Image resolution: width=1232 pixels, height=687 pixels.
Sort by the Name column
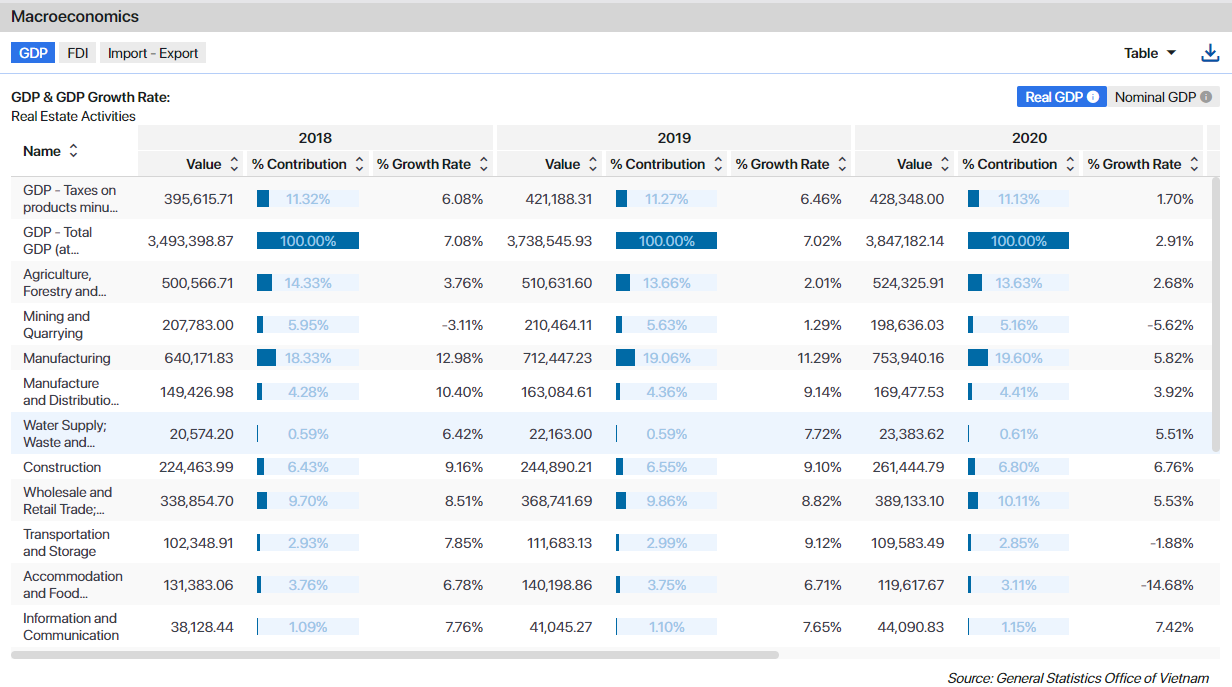click(x=73, y=151)
